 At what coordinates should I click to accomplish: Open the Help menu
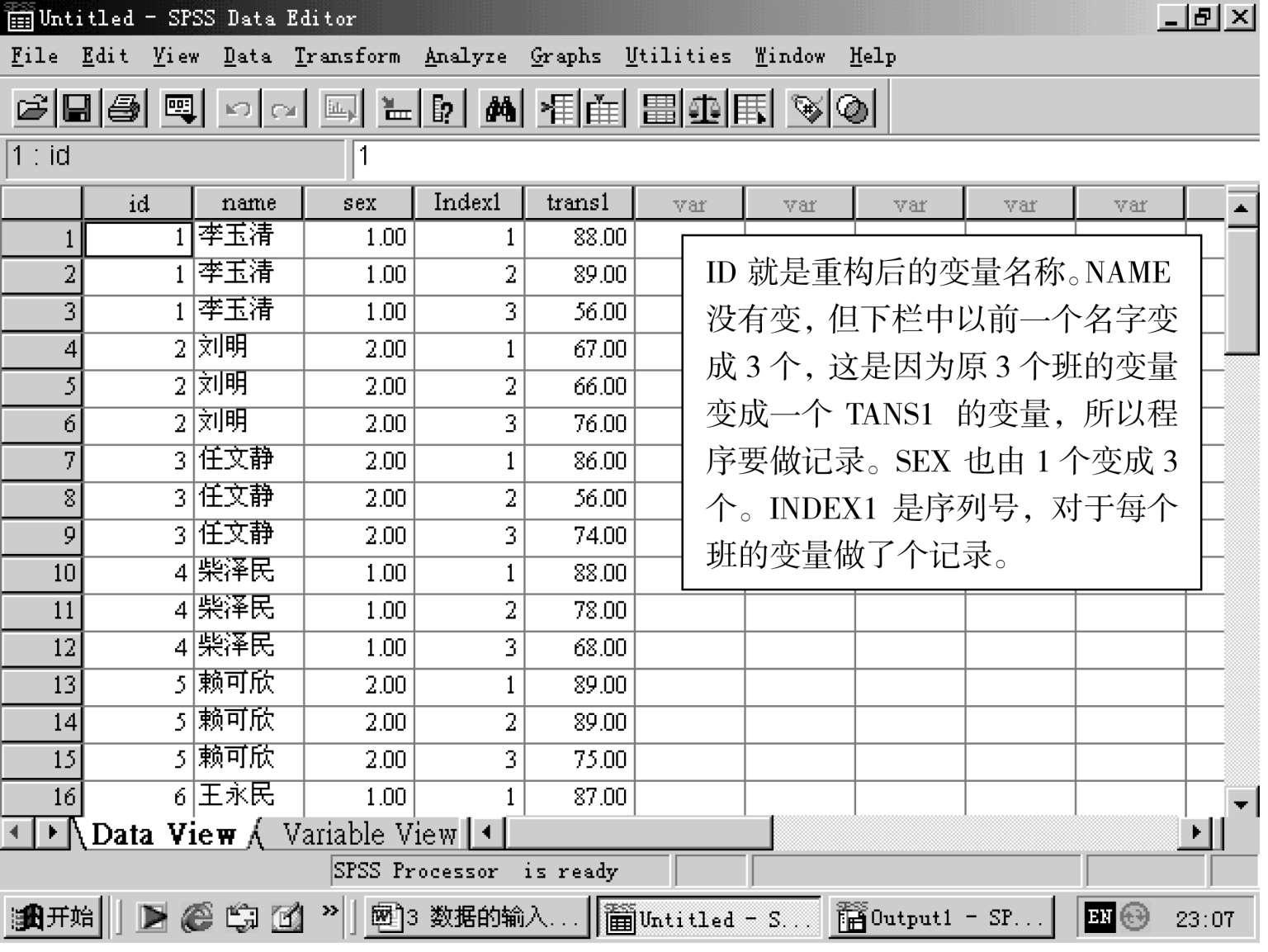click(873, 56)
